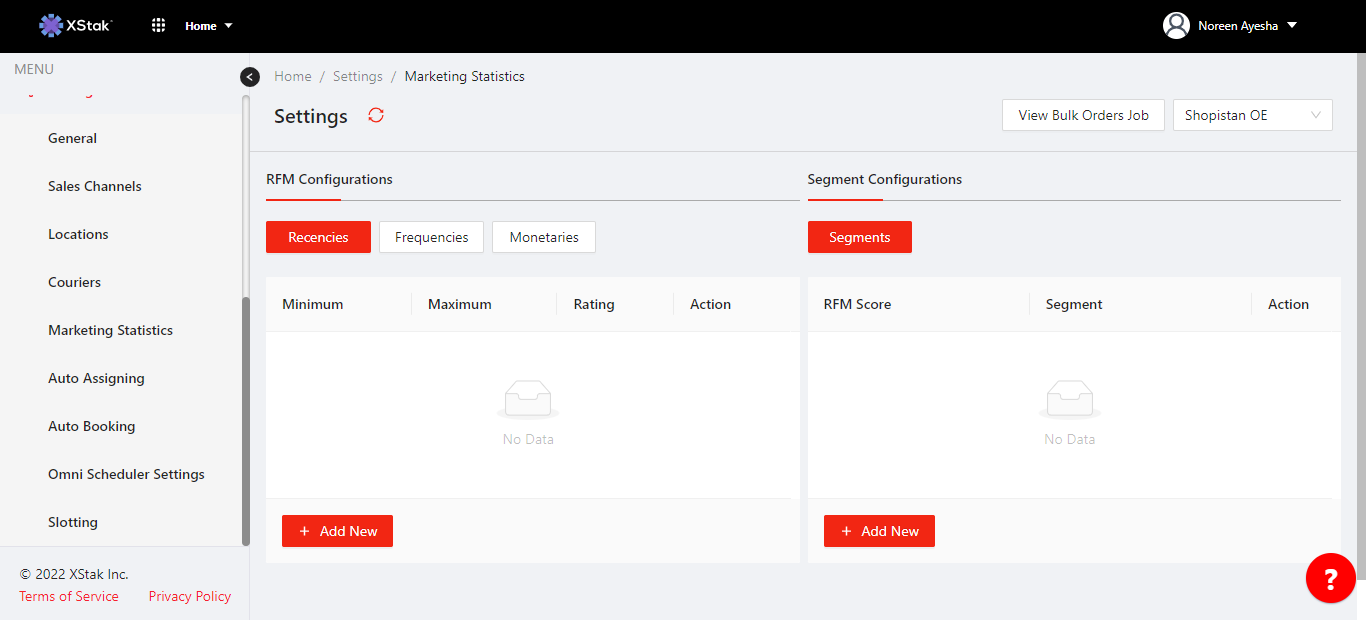
Task: Open the red help question mark
Action: [x=1330, y=578]
